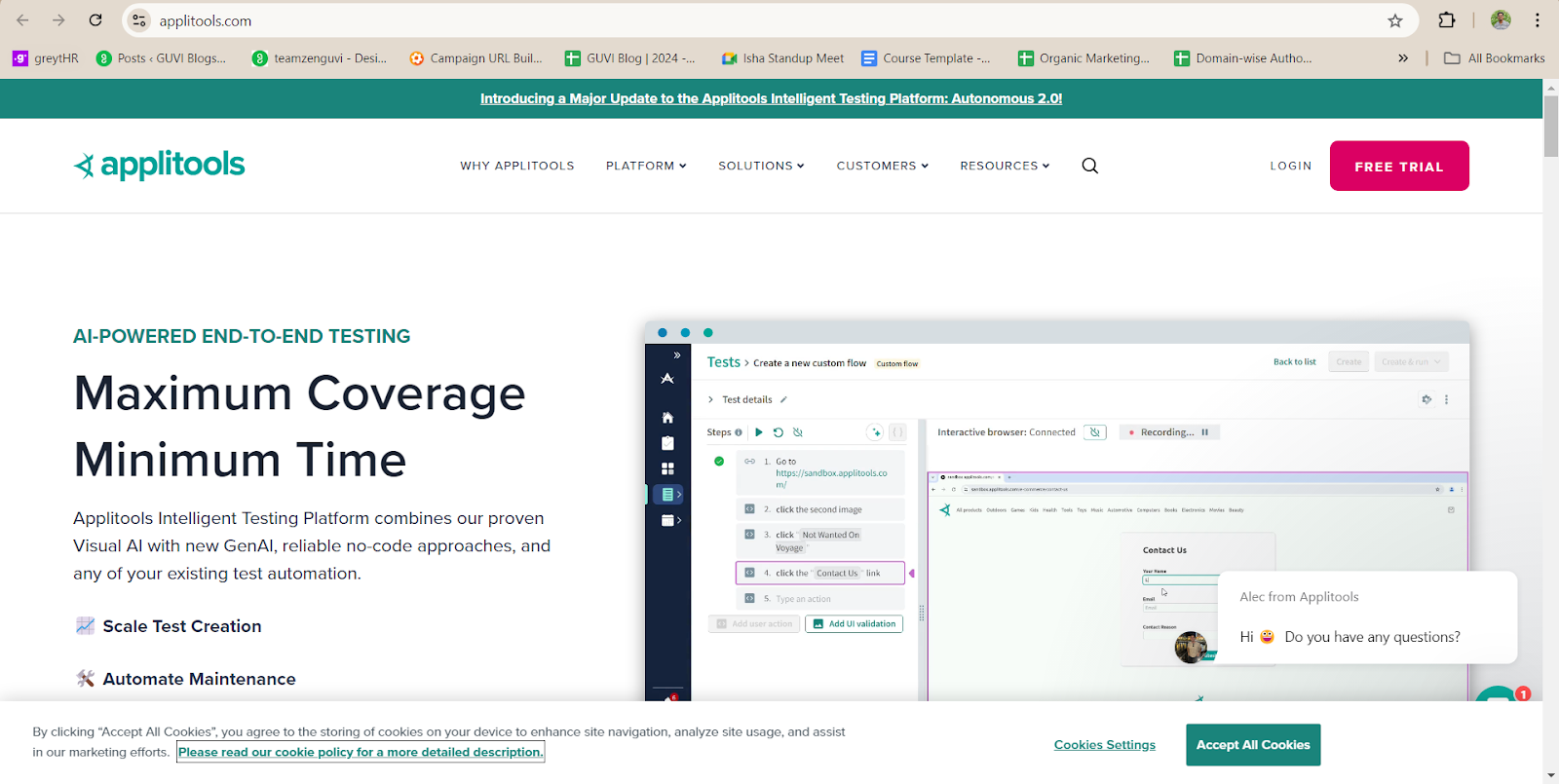This screenshot has width=1559, height=784.
Task: Click the grid icon in demo sidebar
Action: pos(667,468)
